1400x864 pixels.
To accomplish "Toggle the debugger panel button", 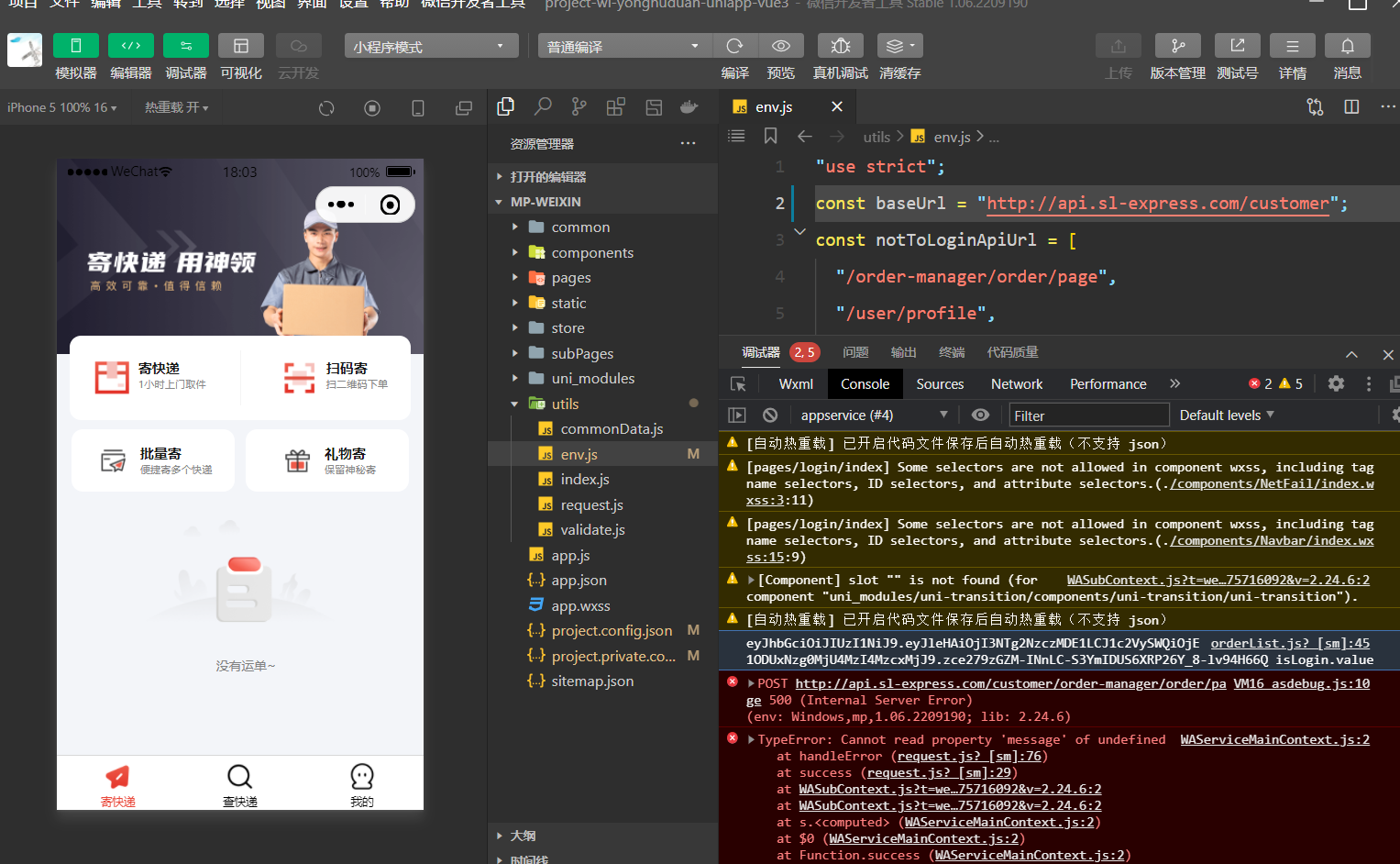I will tap(186, 46).
